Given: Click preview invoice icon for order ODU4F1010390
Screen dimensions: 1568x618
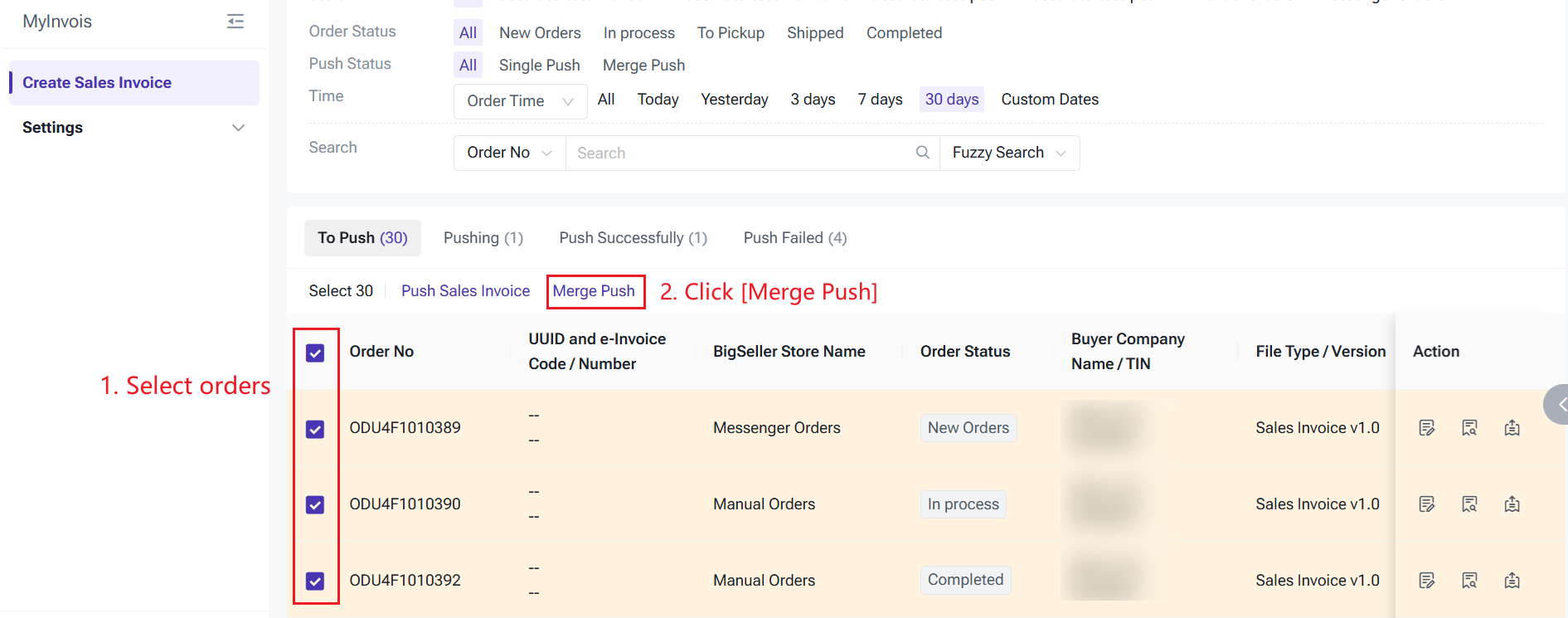Looking at the screenshot, I should click(1469, 504).
